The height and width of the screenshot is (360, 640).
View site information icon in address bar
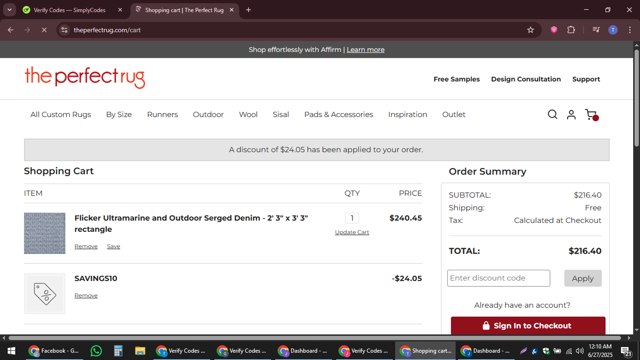tap(64, 30)
